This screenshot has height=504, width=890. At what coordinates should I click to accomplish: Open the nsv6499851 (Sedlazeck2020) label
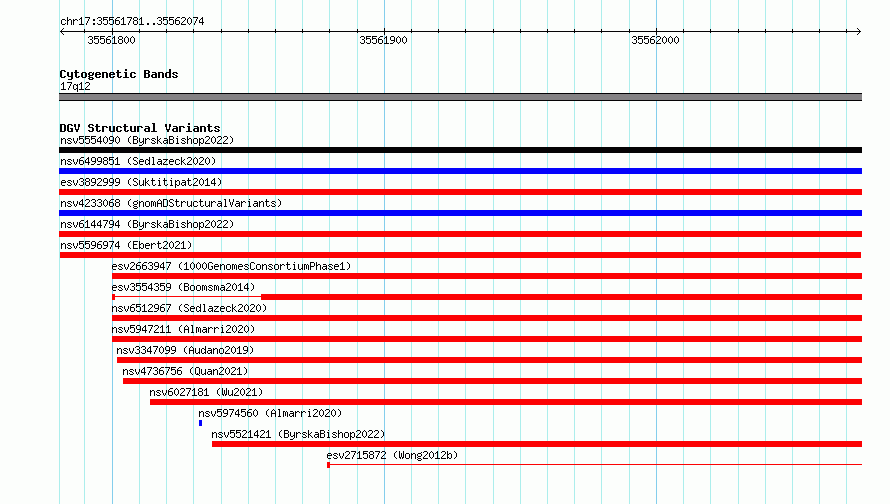[x=138, y=161]
